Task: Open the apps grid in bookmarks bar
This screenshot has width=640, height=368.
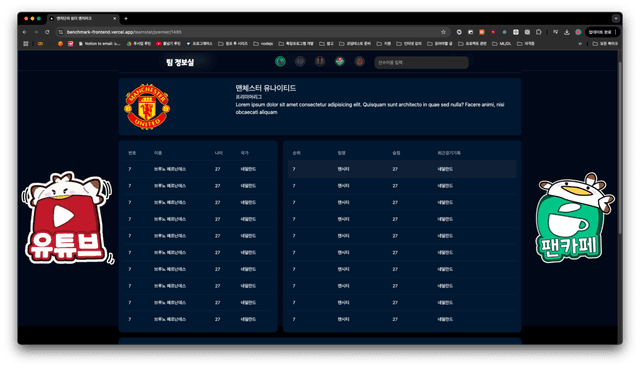Action: pyautogui.click(x=26, y=43)
